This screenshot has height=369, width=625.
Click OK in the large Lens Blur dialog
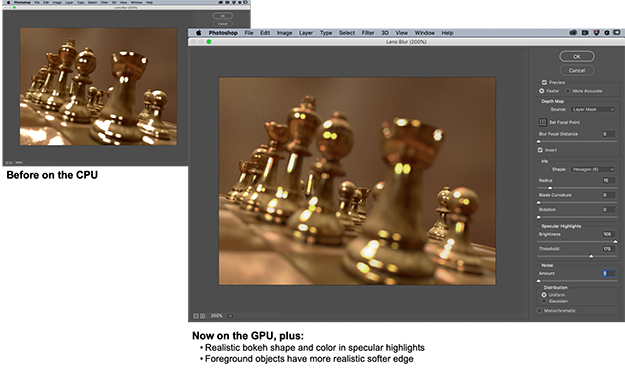coord(577,56)
